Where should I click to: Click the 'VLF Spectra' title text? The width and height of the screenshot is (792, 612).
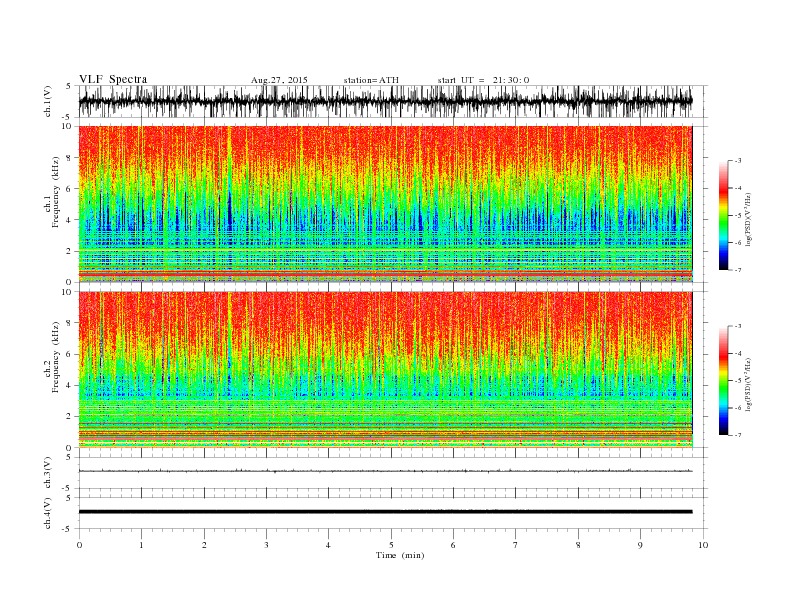(x=113, y=79)
